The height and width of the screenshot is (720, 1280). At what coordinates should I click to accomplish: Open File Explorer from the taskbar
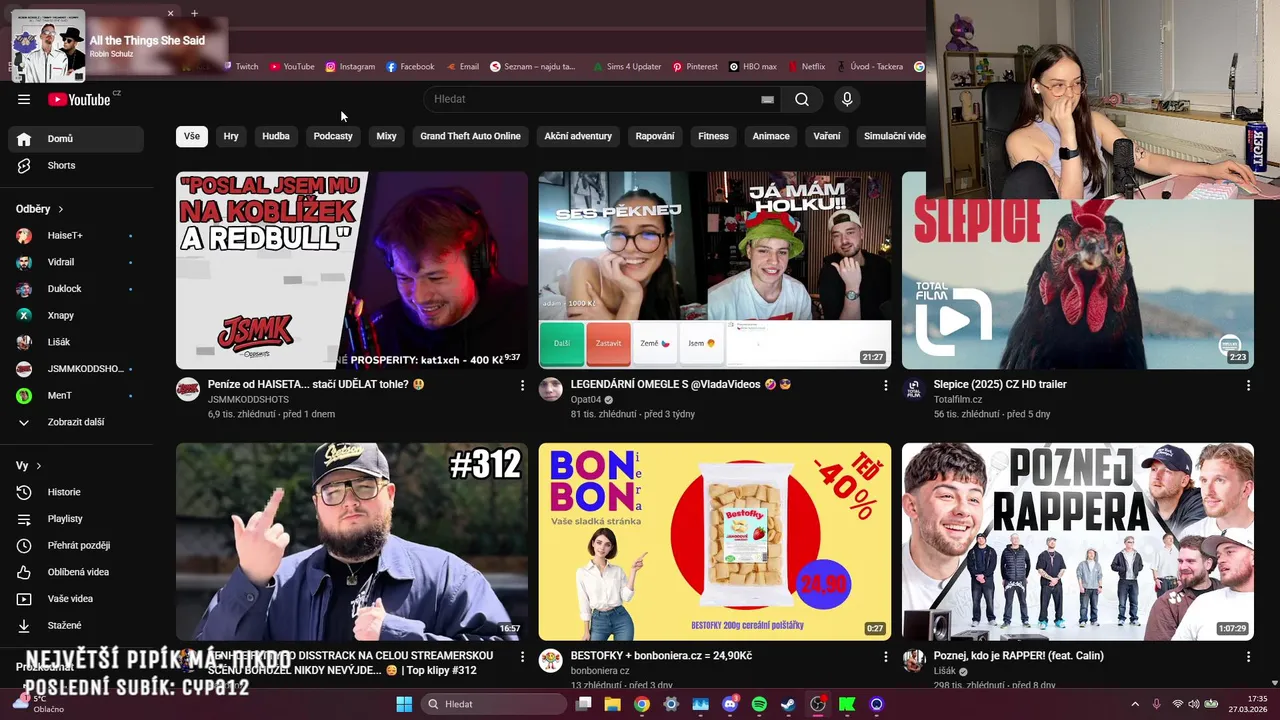coord(613,704)
